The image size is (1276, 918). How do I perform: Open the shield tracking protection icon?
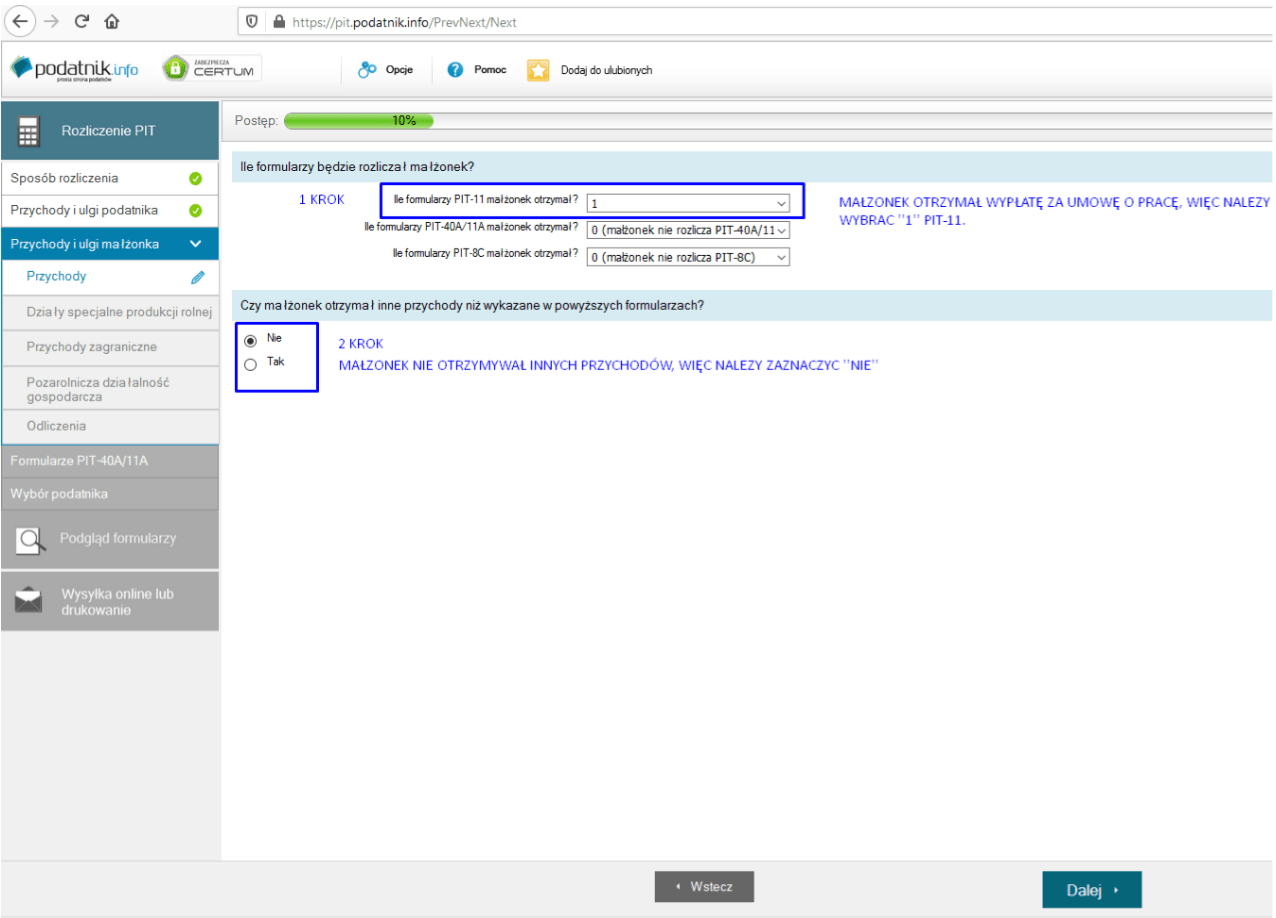252,21
